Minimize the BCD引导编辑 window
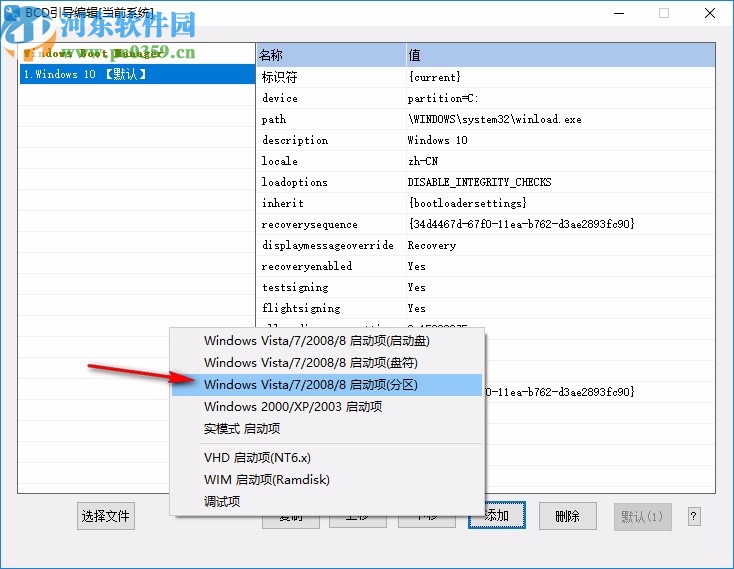Image resolution: width=734 pixels, height=569 pixels. [x=619, y=13]
